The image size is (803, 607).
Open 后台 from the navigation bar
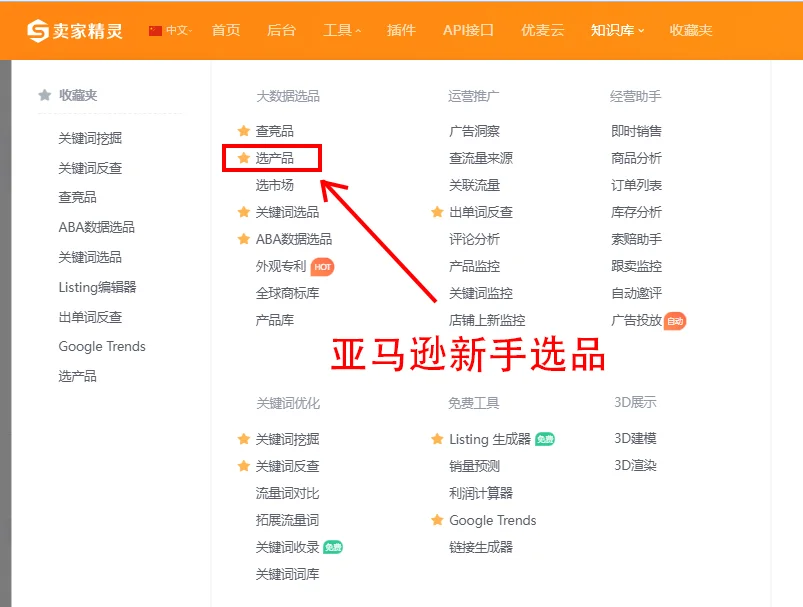[x=281, y=31]
